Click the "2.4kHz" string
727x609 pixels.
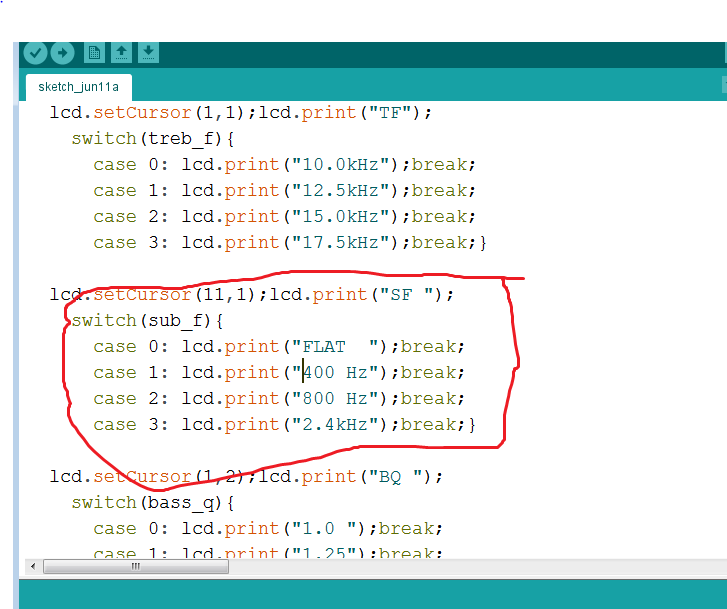click(x=335, y=424)
